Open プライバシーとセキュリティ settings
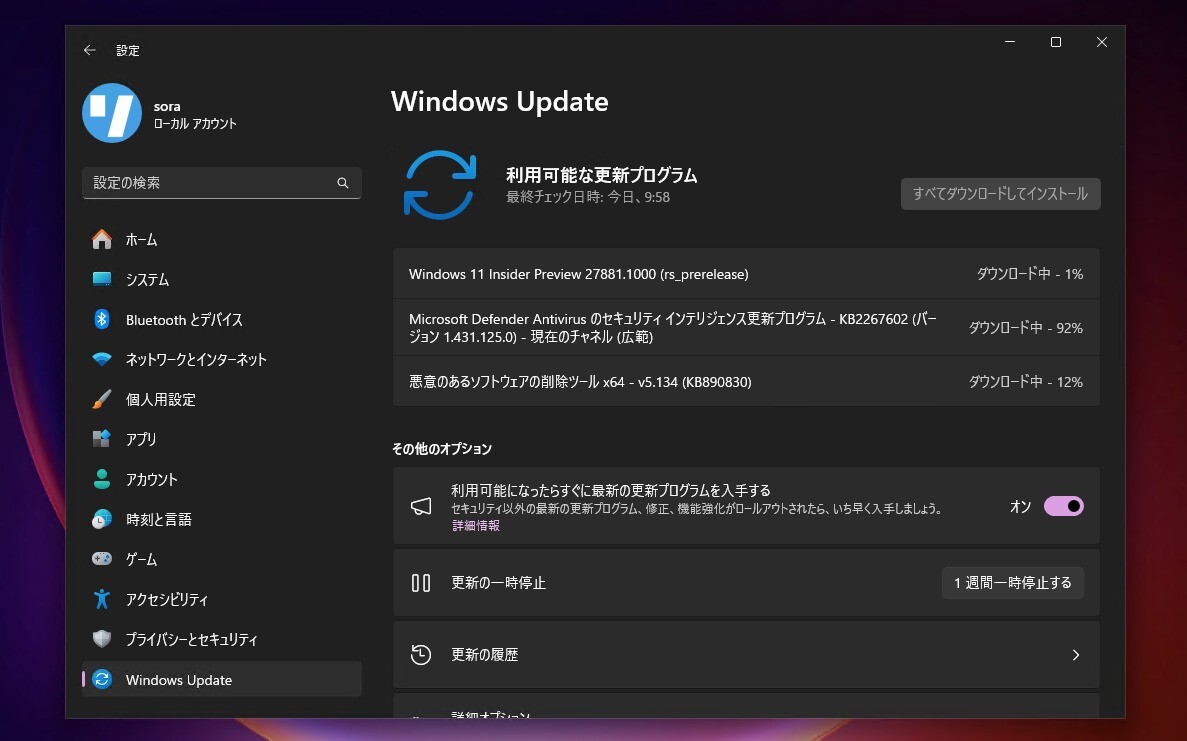Viewport: 1187px width, 741px height. pyautogui.click(x=222, y=639)
